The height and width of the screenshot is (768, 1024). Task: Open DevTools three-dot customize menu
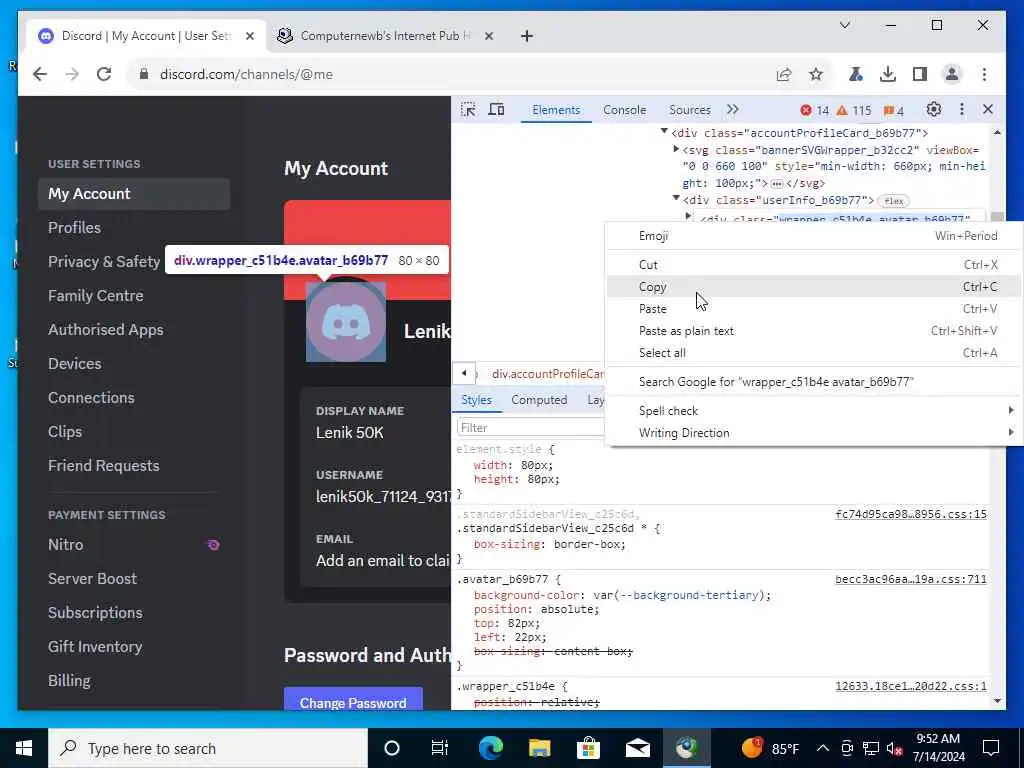[961, 110]
